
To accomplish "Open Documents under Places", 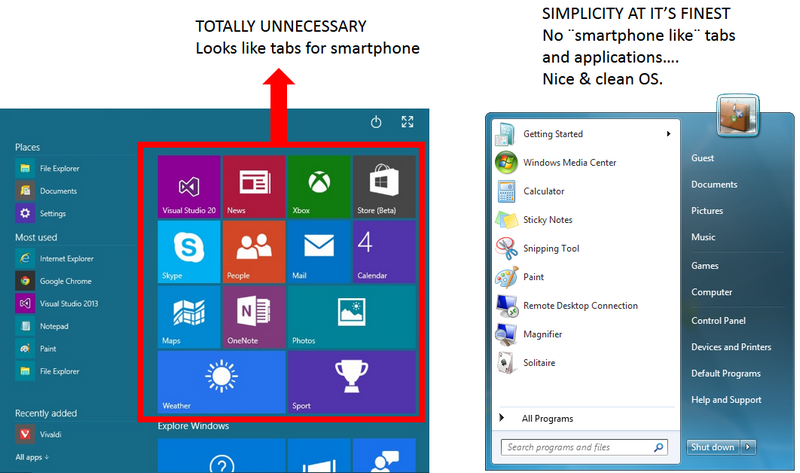I will click(x=46, y=191).
